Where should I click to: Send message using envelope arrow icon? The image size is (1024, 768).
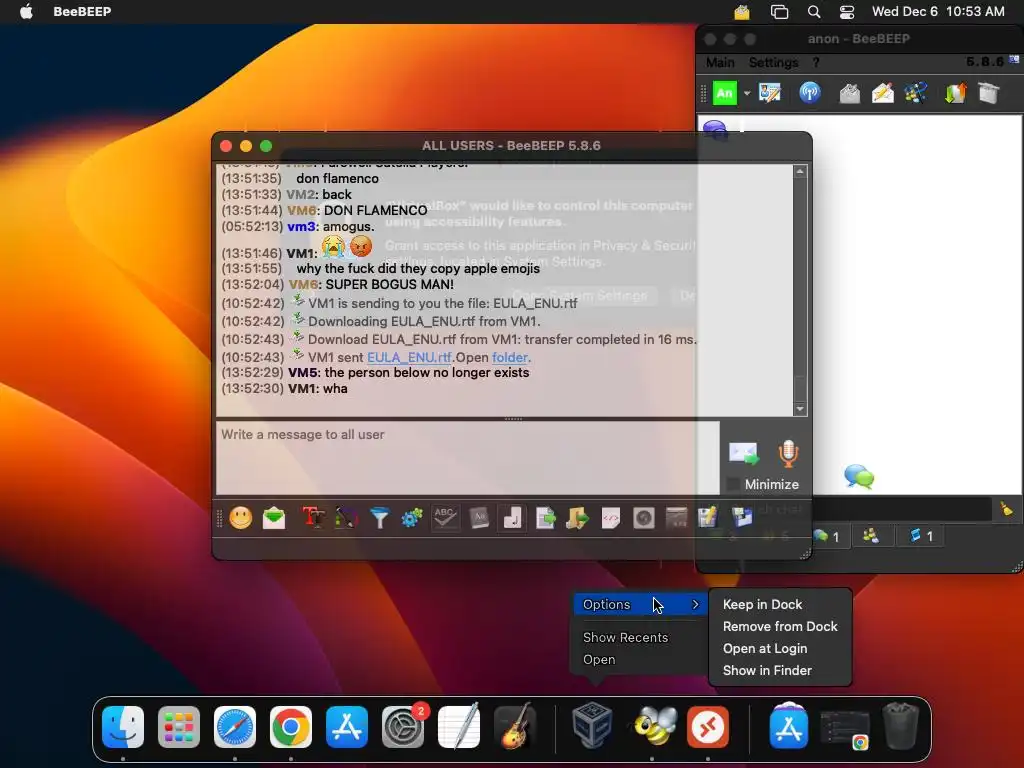[x=744, y=453]
